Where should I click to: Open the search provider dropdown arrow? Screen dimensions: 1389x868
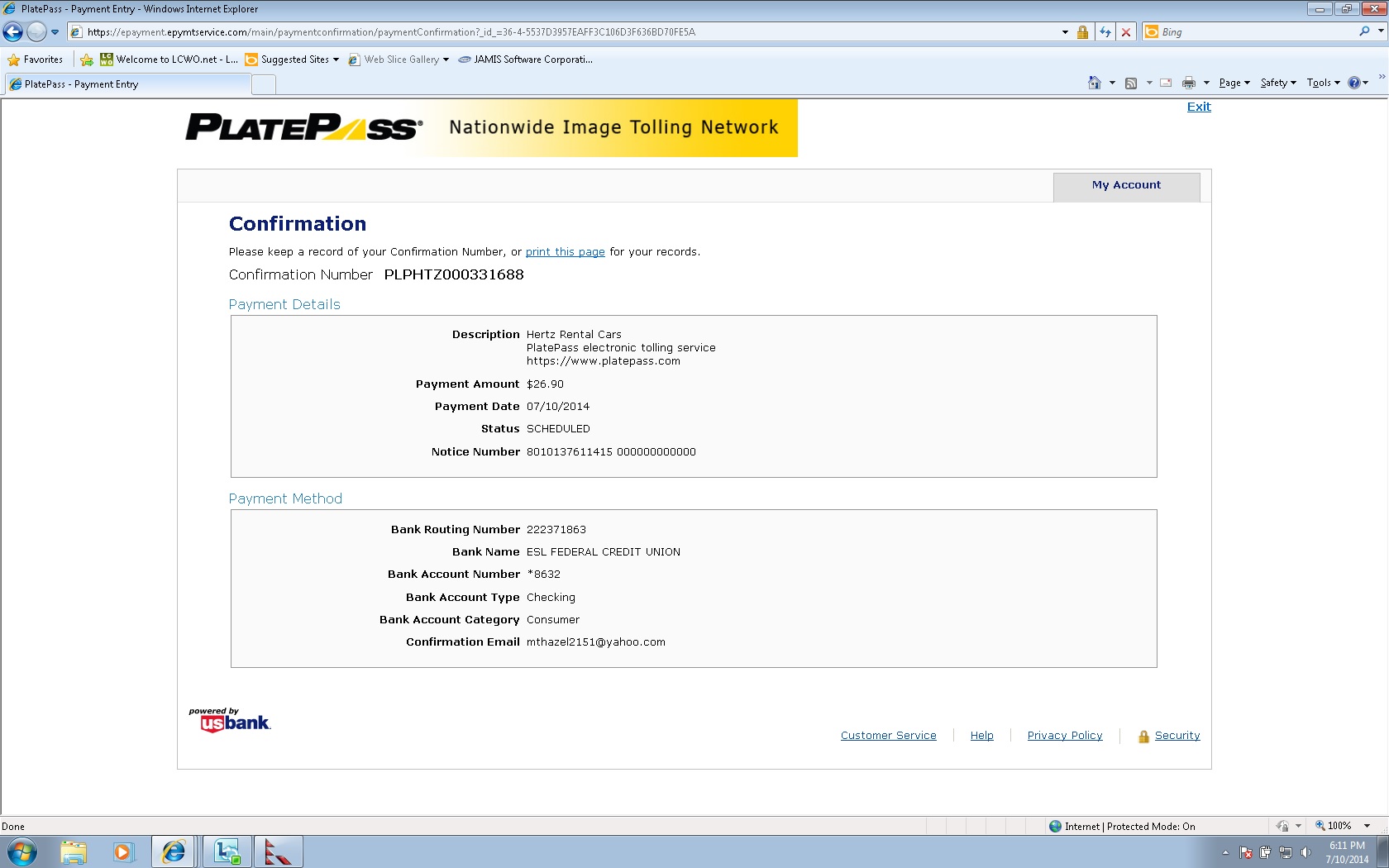tap(1381, 31)
